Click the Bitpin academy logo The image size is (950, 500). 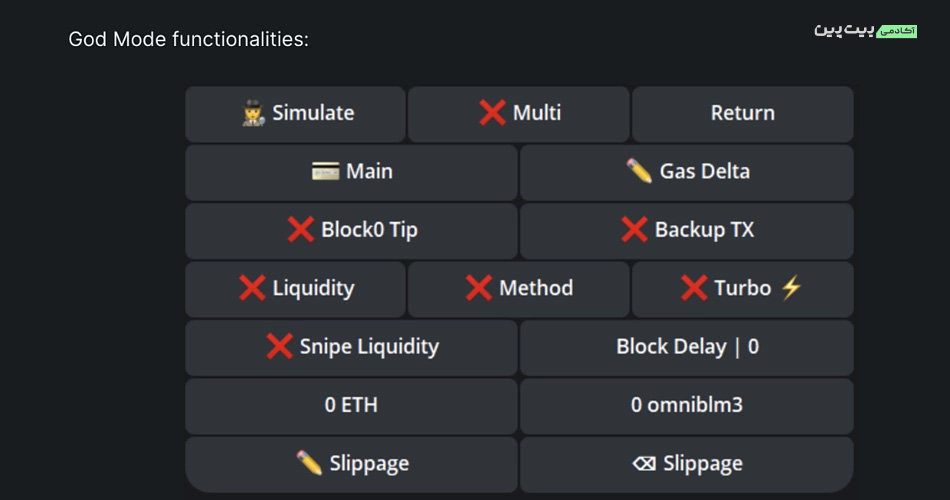[866, 30]
